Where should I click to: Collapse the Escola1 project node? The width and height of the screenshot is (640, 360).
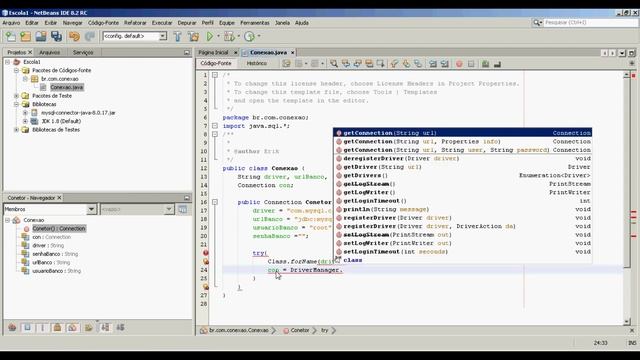click(x=7, y=62)
